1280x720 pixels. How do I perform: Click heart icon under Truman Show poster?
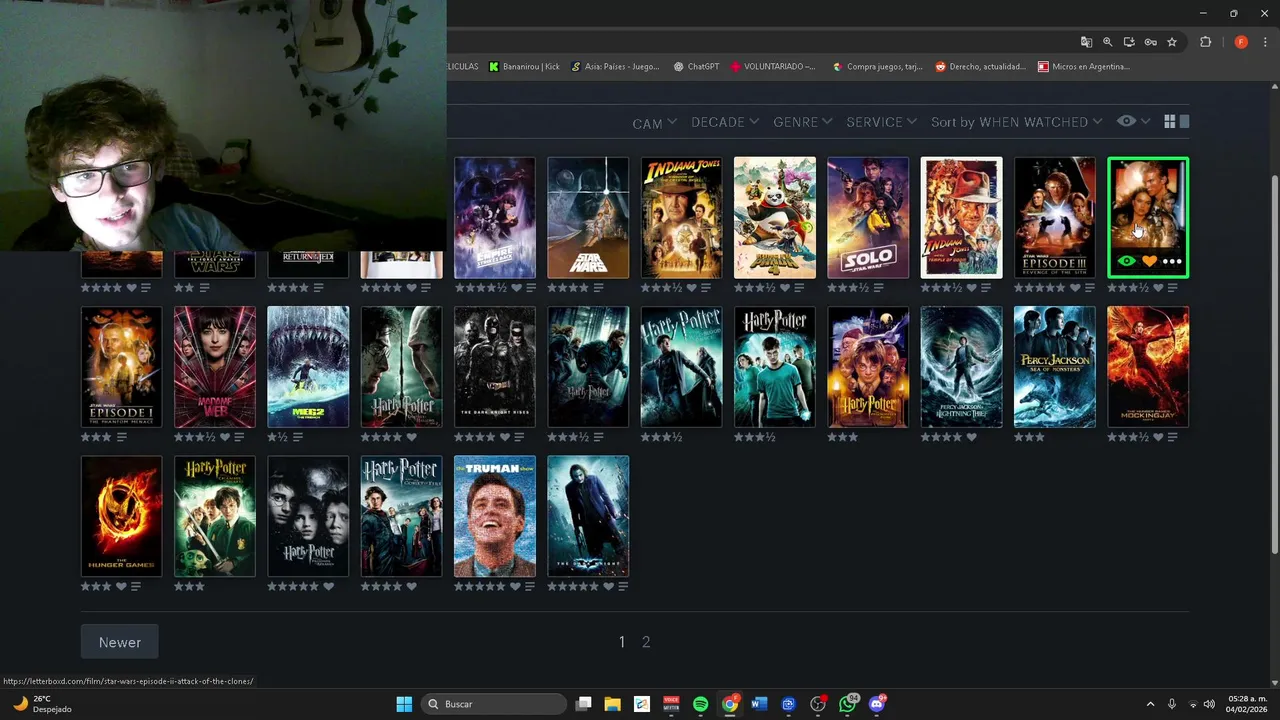tap(515, 587)
